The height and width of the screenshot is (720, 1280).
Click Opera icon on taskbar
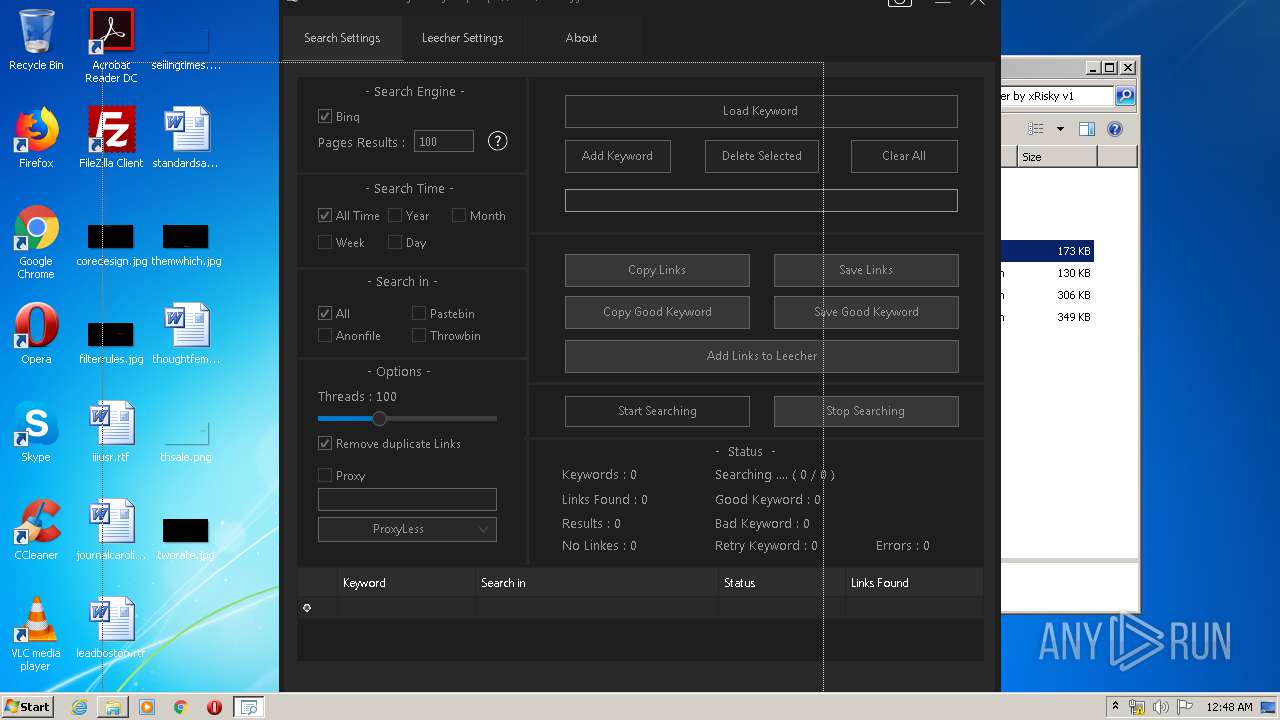coord(214,707)
